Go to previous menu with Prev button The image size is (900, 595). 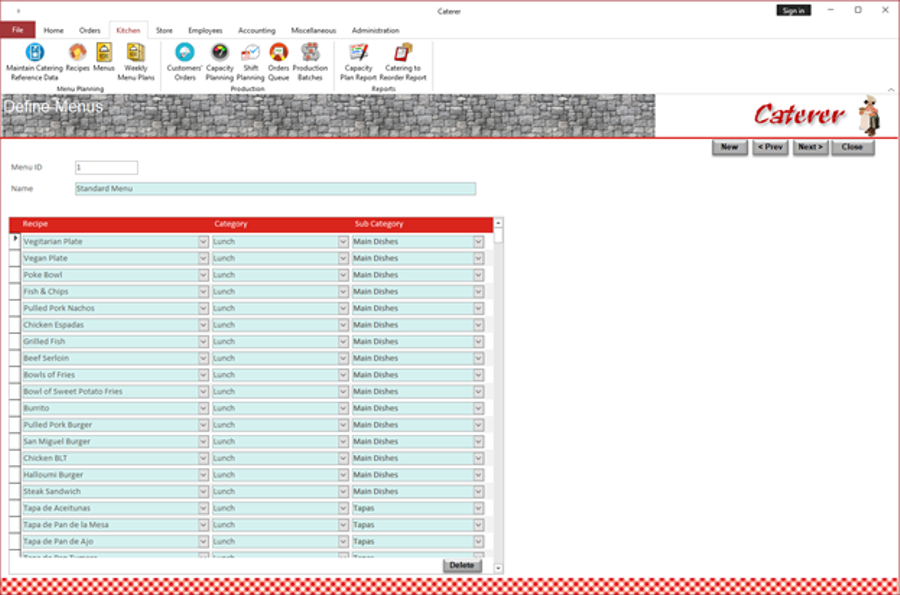770,147
